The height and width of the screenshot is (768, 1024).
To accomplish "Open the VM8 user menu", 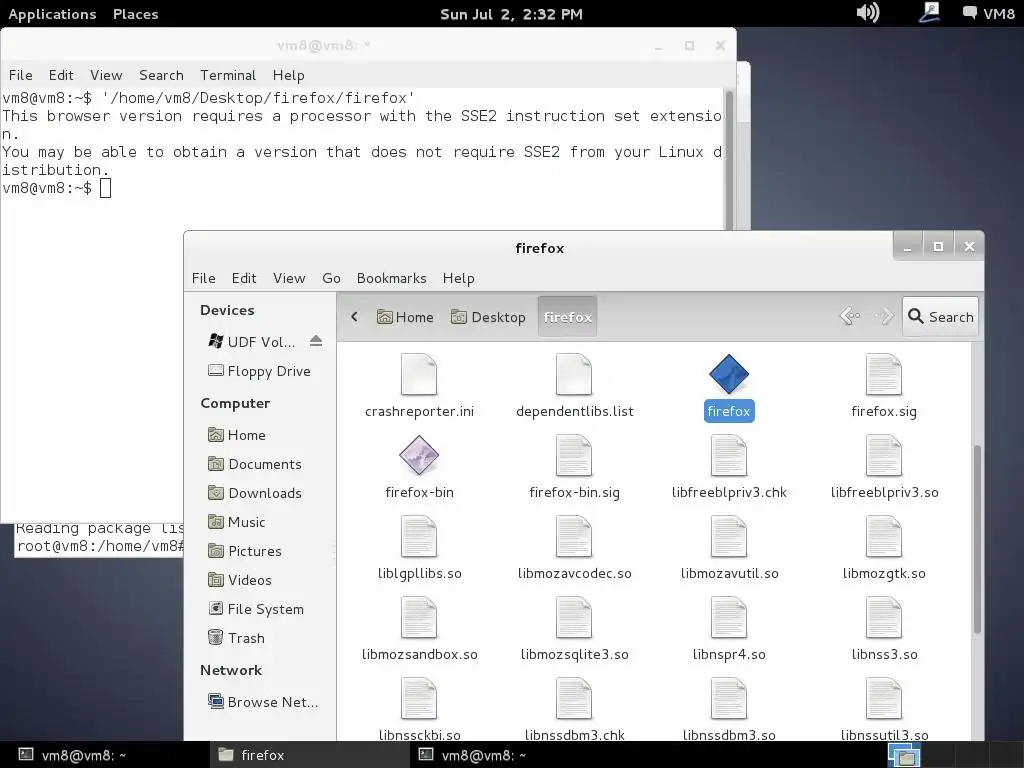I will [989, 13].
